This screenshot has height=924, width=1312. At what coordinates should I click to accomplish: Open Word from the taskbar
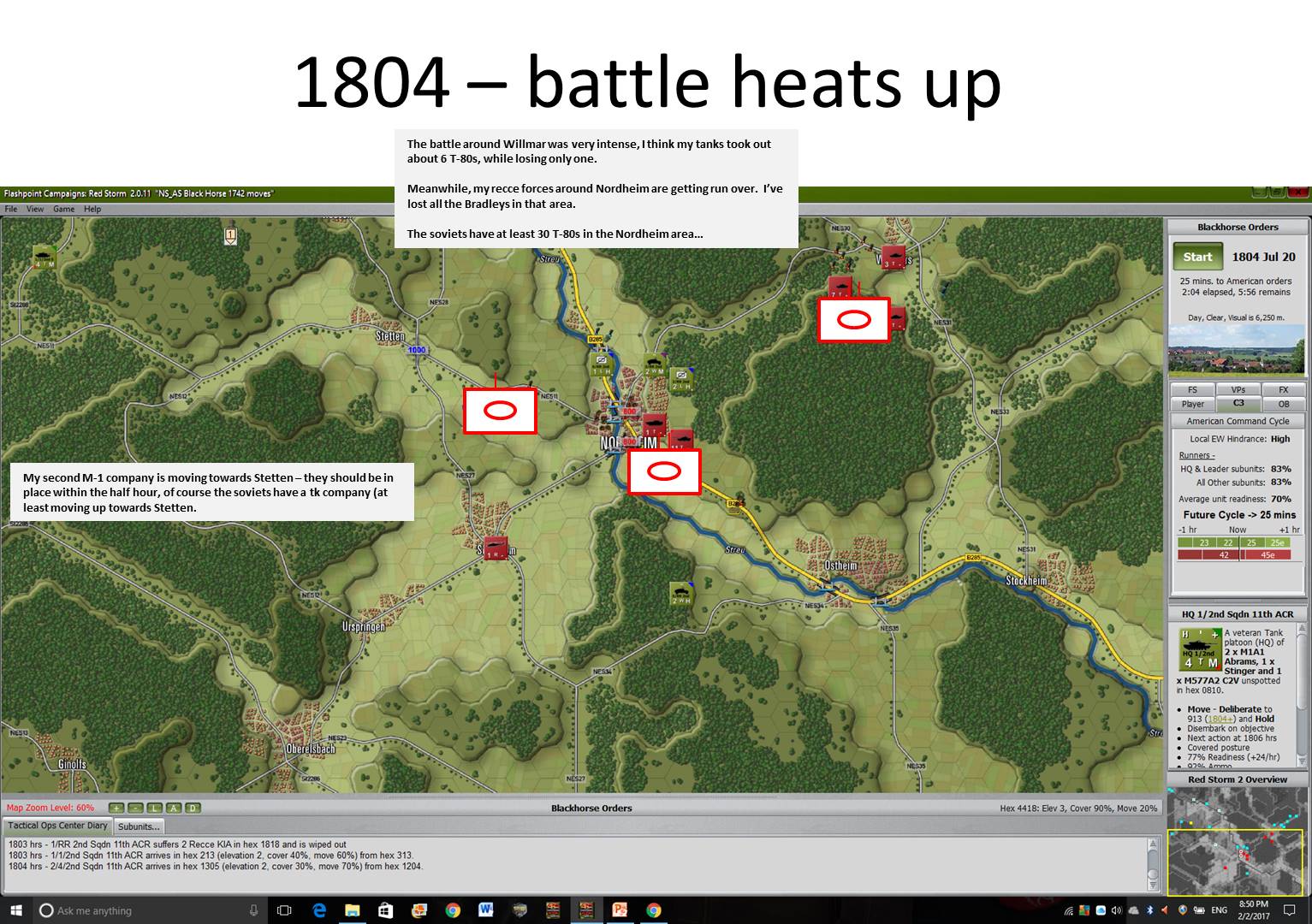pos(486,910)
